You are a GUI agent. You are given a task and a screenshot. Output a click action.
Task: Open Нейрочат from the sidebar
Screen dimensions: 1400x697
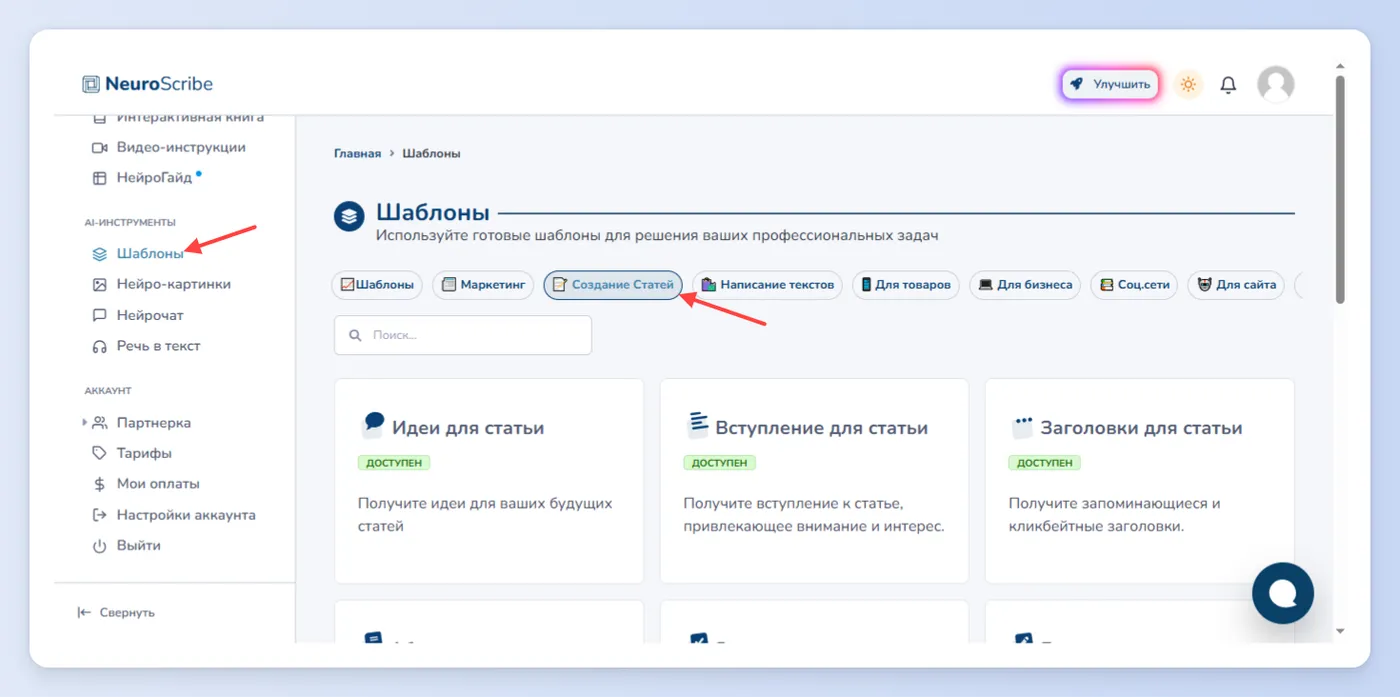[138, 315]
